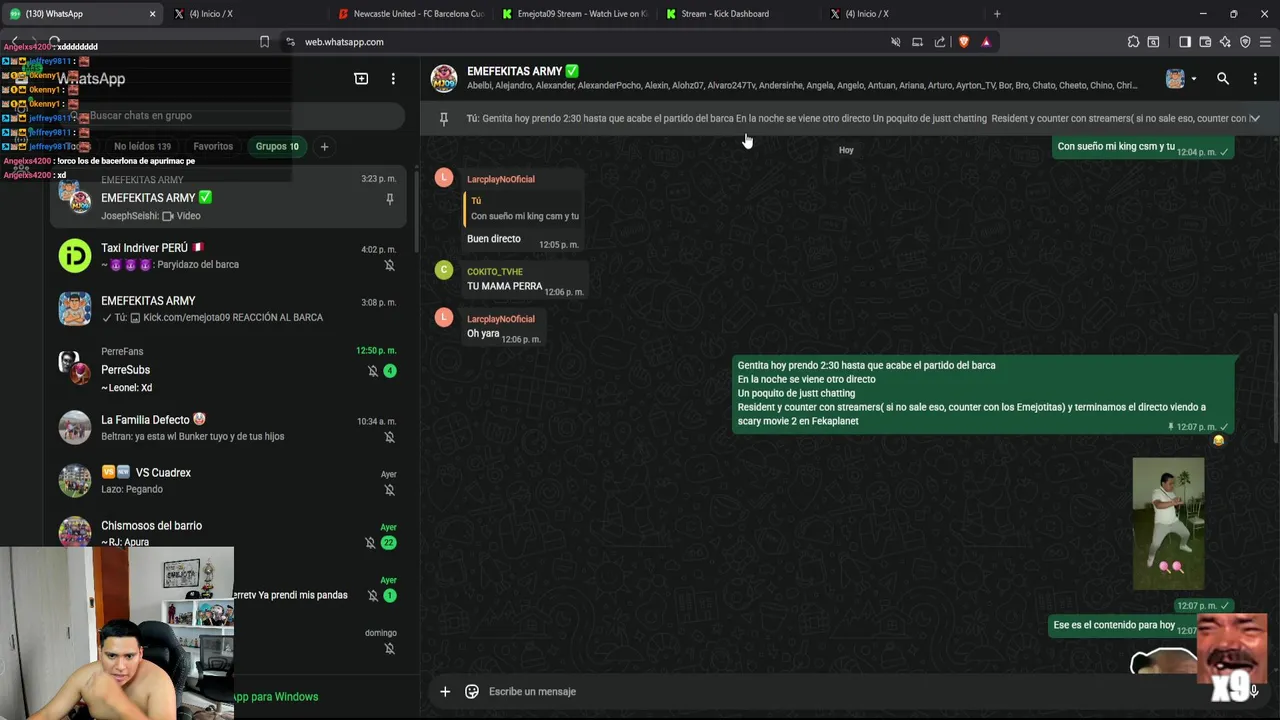The height and width of the screenshot is (720, 1280).
Task: Open a new browser tab with plus
Action: point(997,14)
